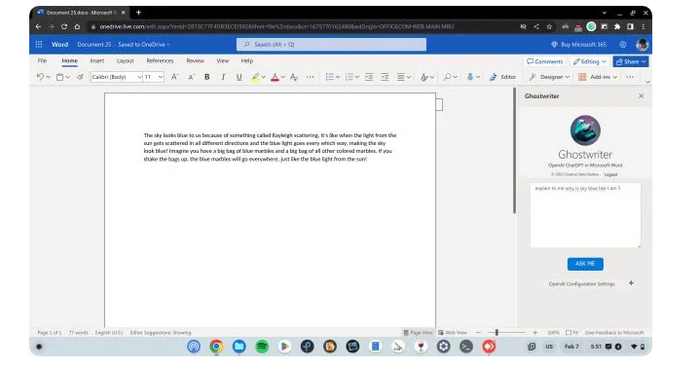This screenshot has width=700, height=367.
Task: Switch to the Insert ribbon tab
Action: click(97, 61)
